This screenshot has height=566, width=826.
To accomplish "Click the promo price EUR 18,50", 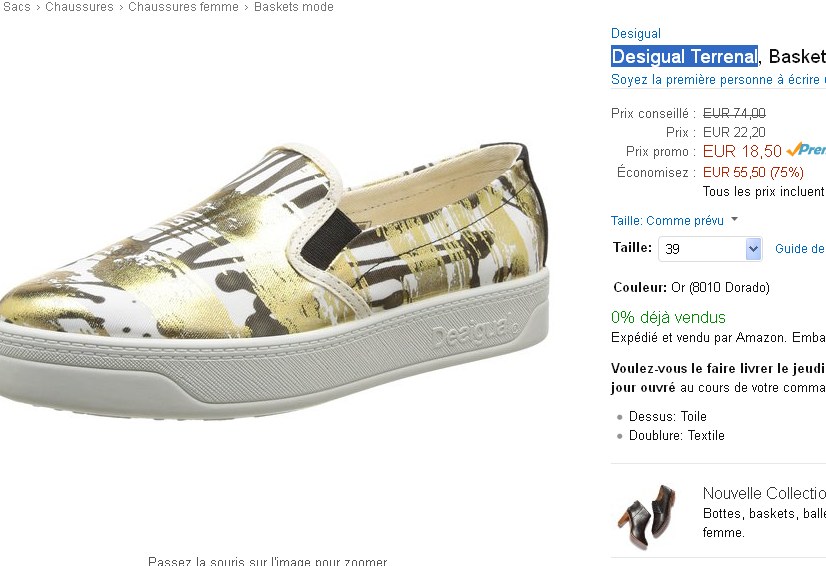I will point(742,152).
